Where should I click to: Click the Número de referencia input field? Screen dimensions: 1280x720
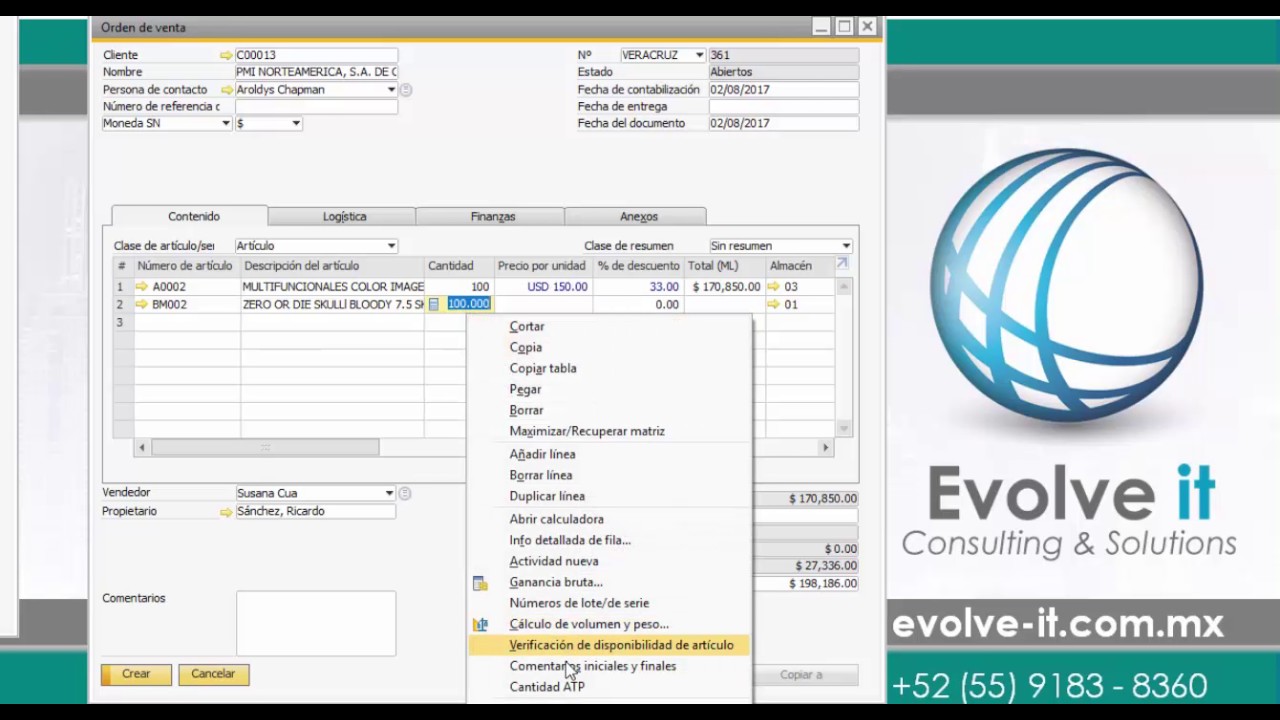[x=316, y=106]
